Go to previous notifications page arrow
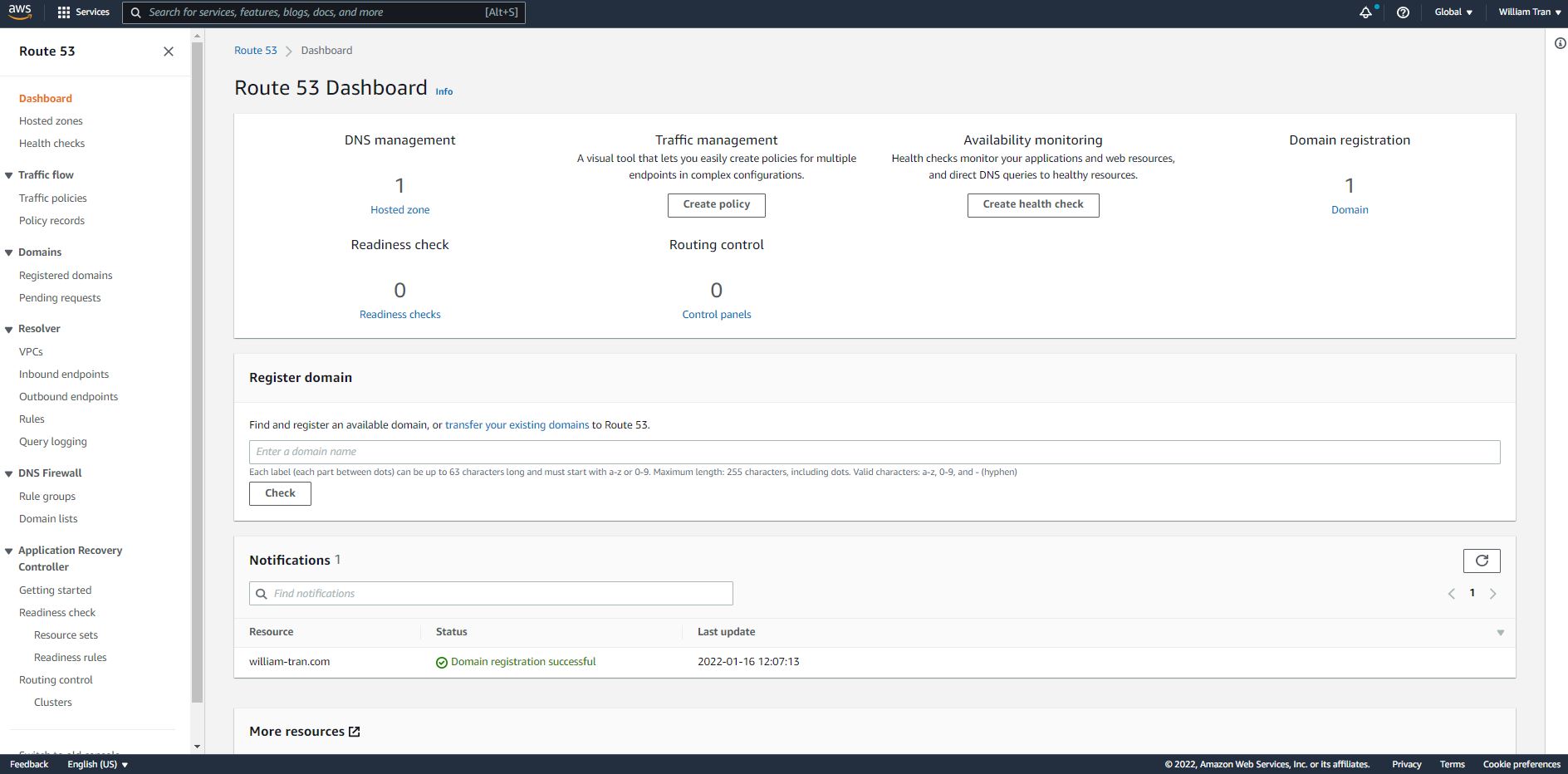1568x774 pixels. [x=1451, y=594]
